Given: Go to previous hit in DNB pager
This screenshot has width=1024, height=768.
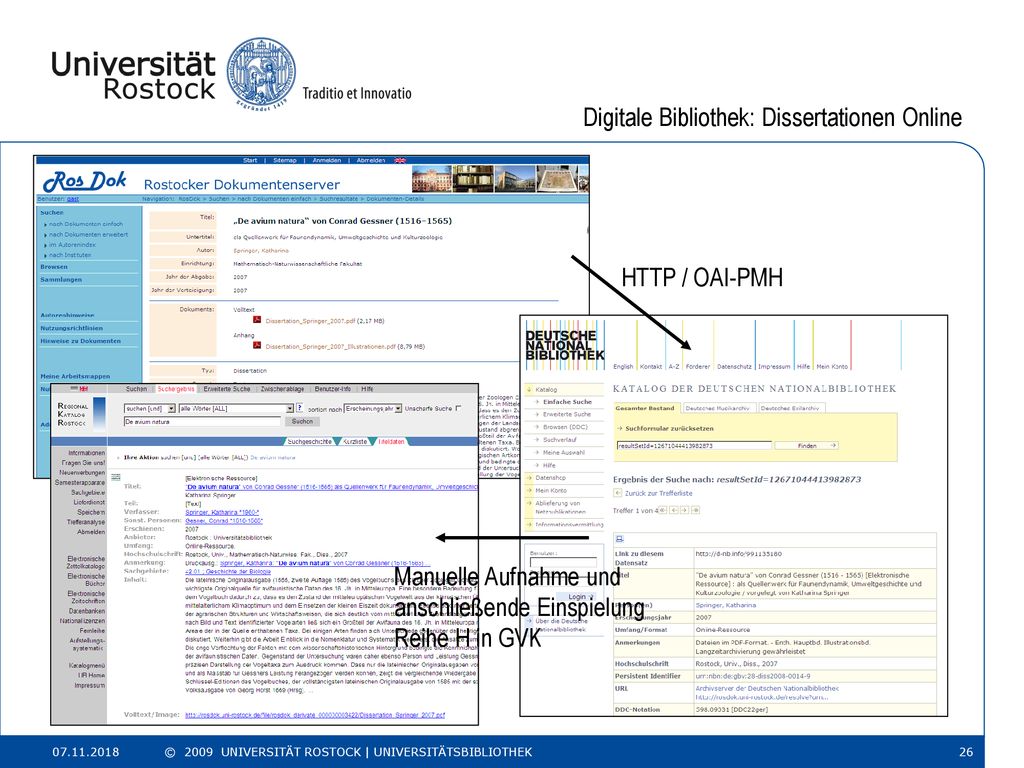Looking at the screenshot, I should coord(673,510).
